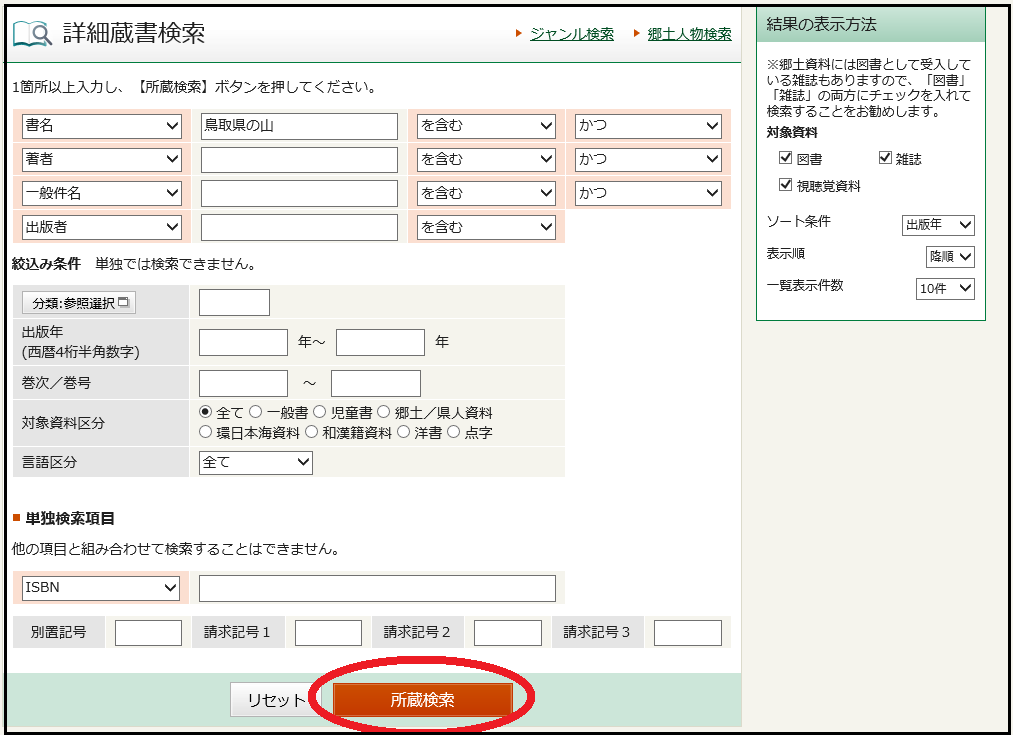
Task: Click the 絞込み条件 label
Action: click(47, 264)
